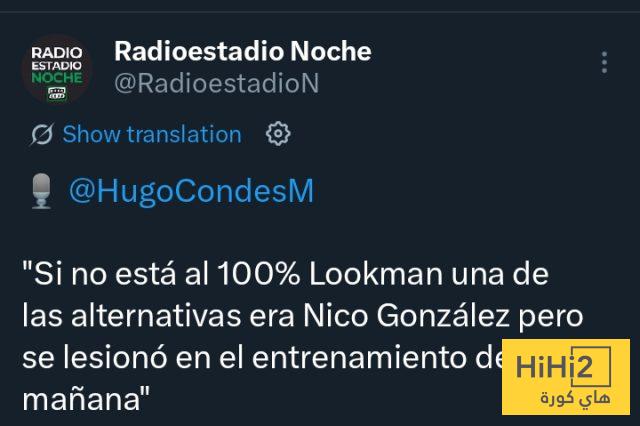
Task: Open translation settings gear
Action: tap(278, 133)
